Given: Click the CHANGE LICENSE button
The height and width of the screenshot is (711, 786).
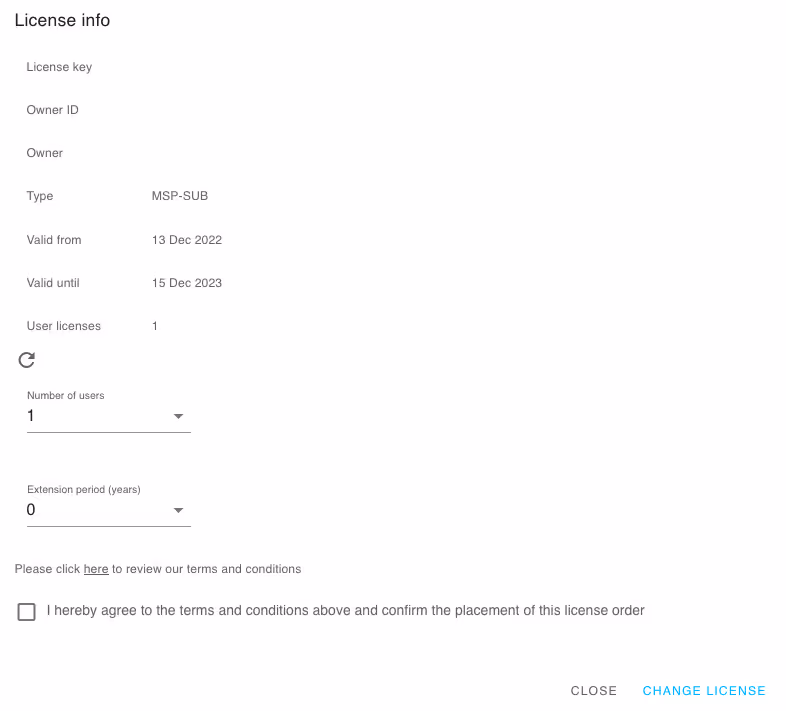Looking at the screenshot, I should 704,690.
